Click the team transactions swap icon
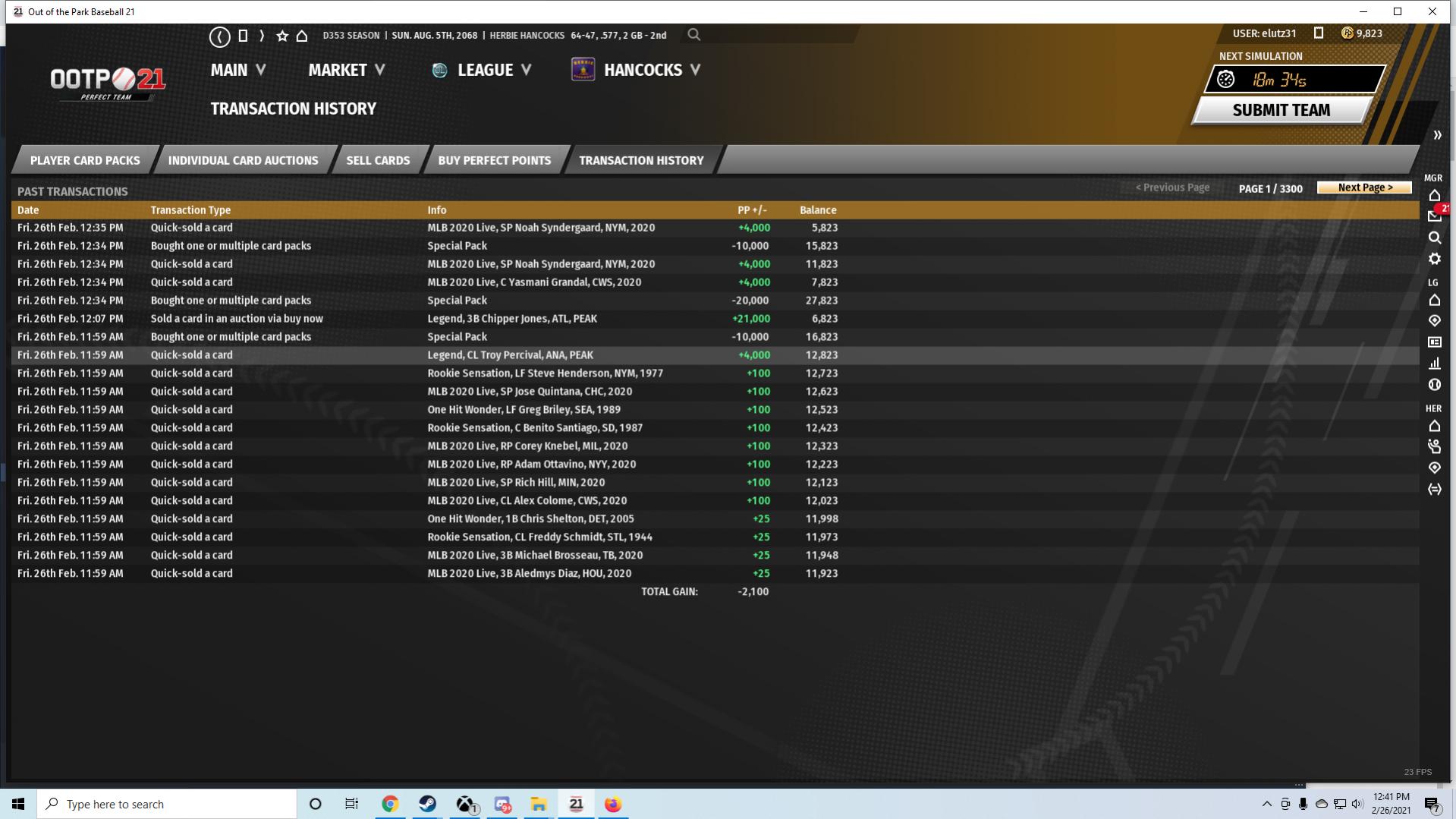This screenshot has width=1456, height=819. [x=1434, y=490]
